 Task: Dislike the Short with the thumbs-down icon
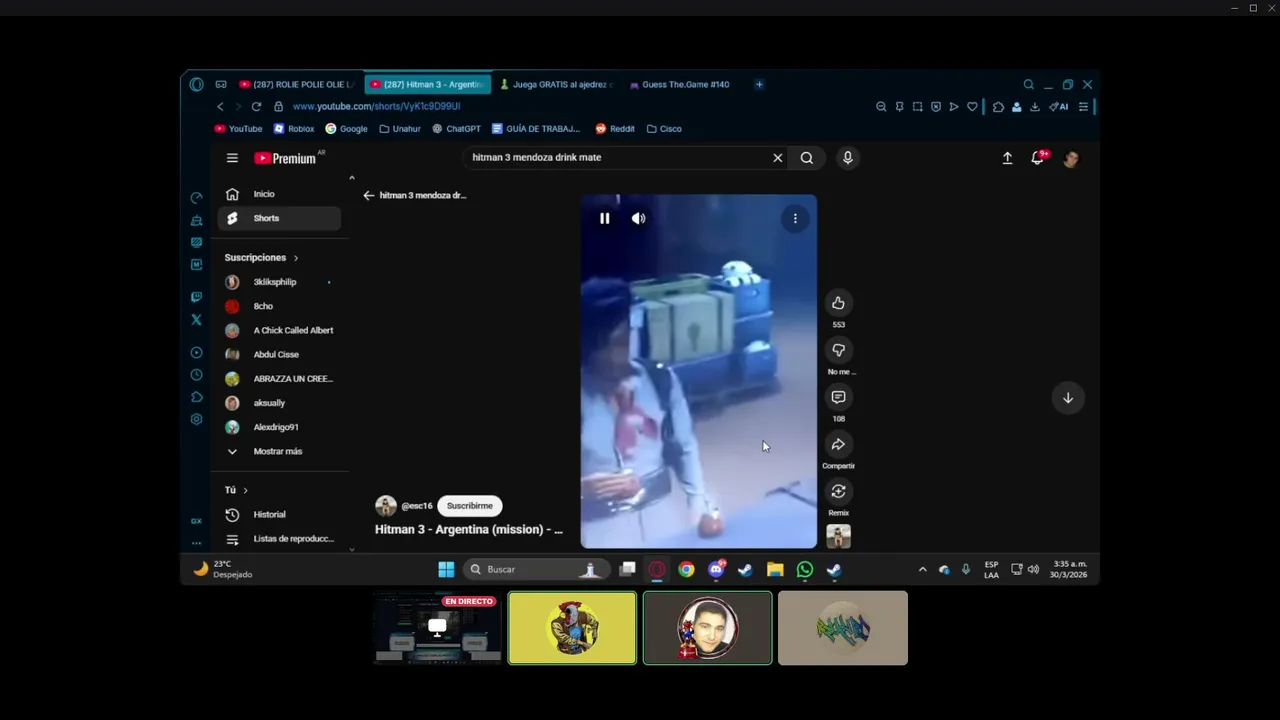pyautogui.click(x=838, y=350)
